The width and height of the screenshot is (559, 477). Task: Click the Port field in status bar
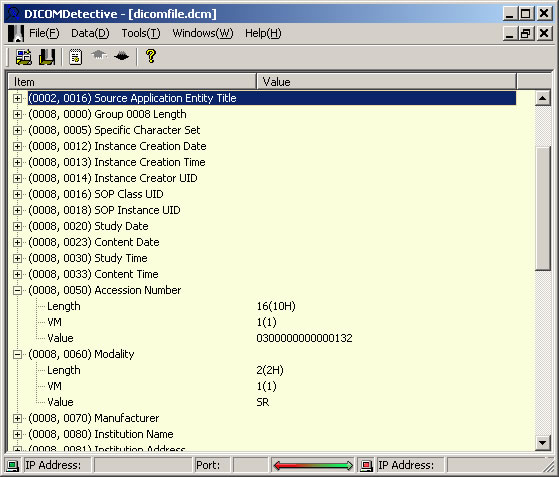click(250, 465)
